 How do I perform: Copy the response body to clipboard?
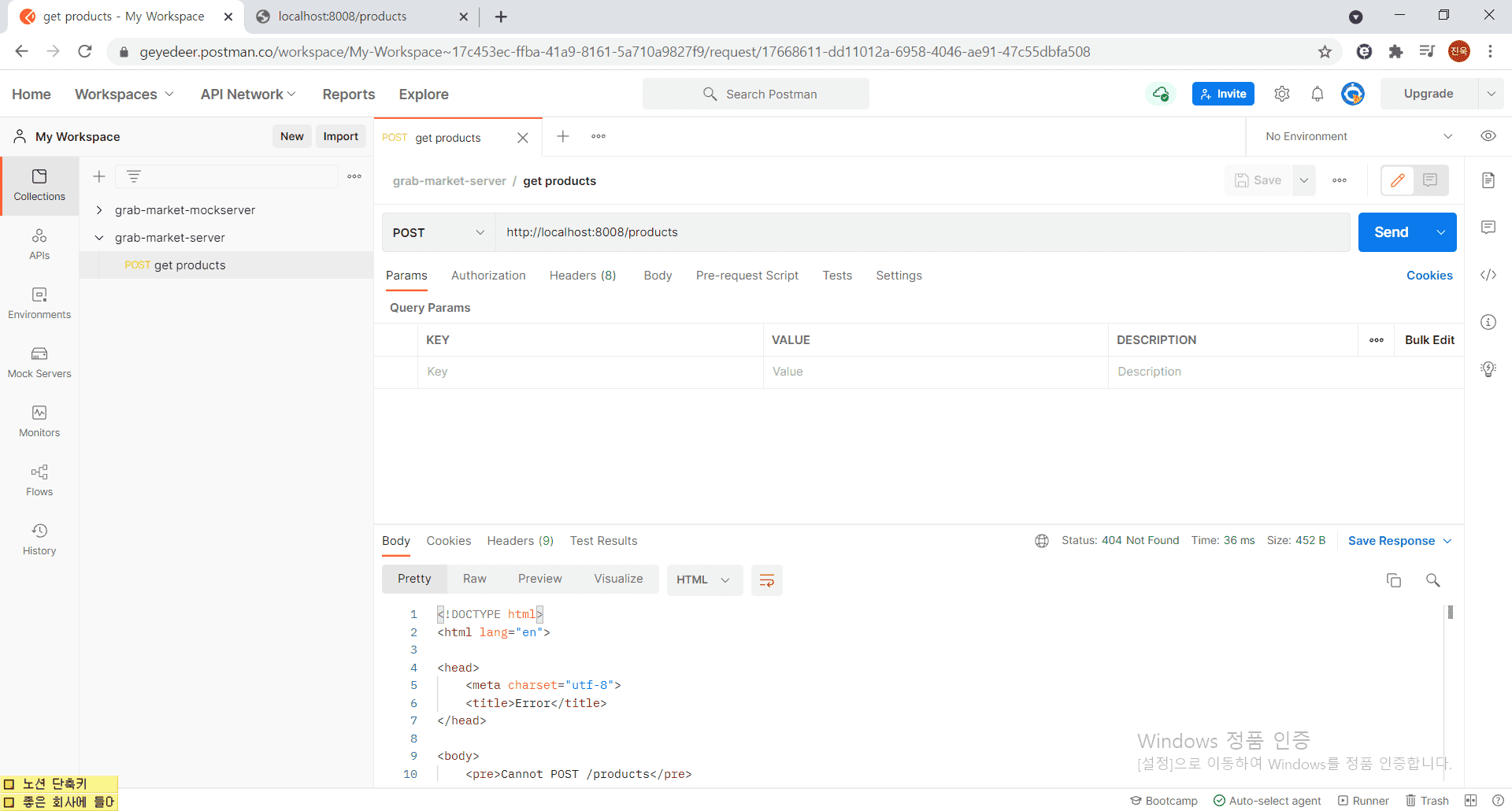(1394, 580)
